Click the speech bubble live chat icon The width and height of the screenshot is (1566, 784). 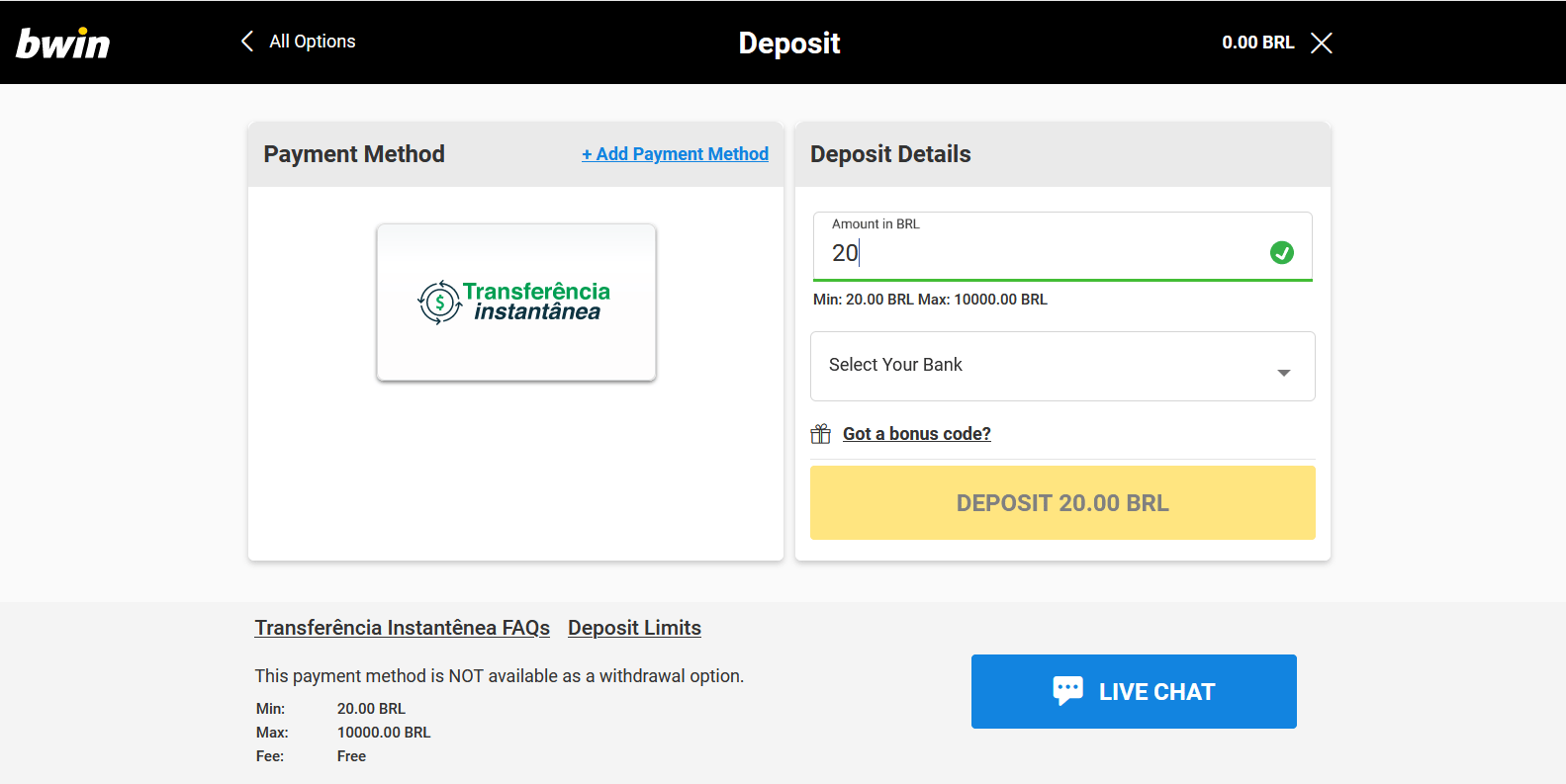[1067, 691]
